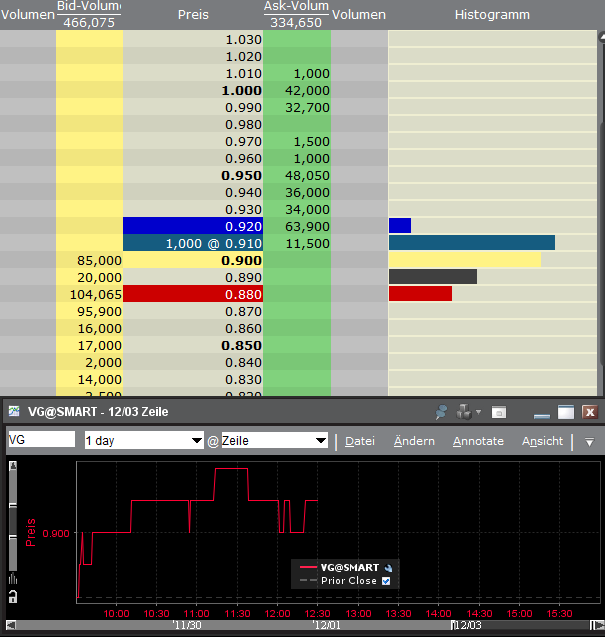Screen dimensions: 605x637
Task: Click the wrench icon beside VG@SMART legend
Action: 388,567
